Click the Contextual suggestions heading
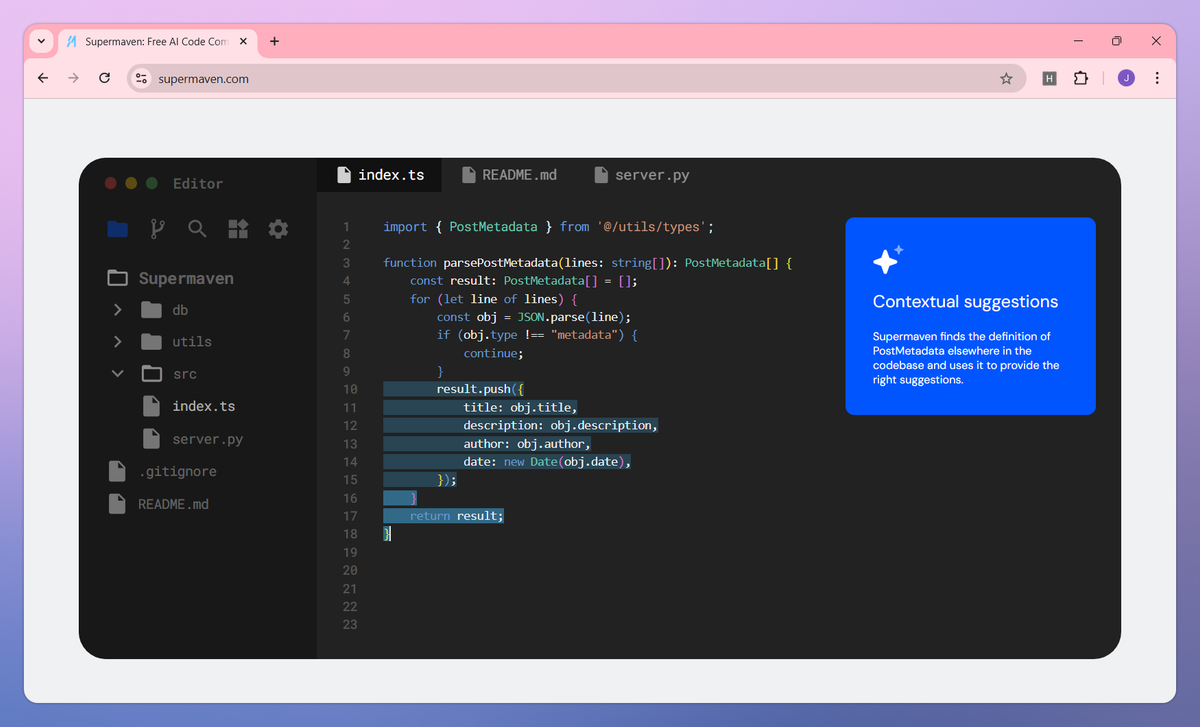1200x727 pixels. [x=965, y=301]
